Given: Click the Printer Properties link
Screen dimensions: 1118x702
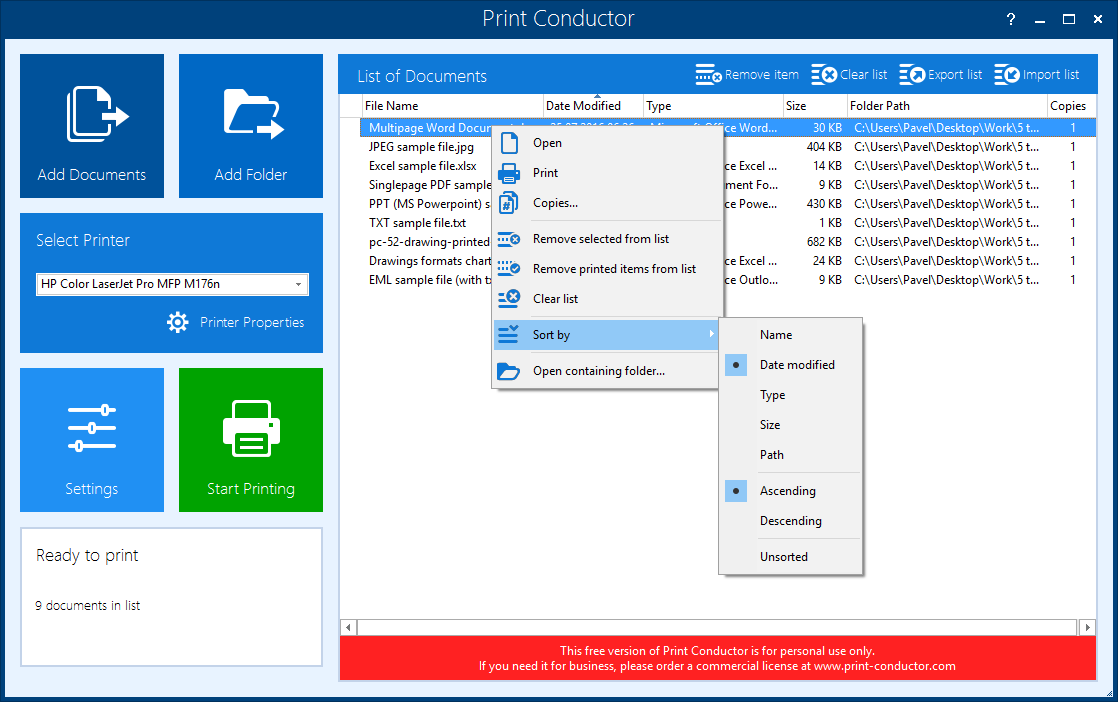Looking at the screenshot, I should (252, 322).
